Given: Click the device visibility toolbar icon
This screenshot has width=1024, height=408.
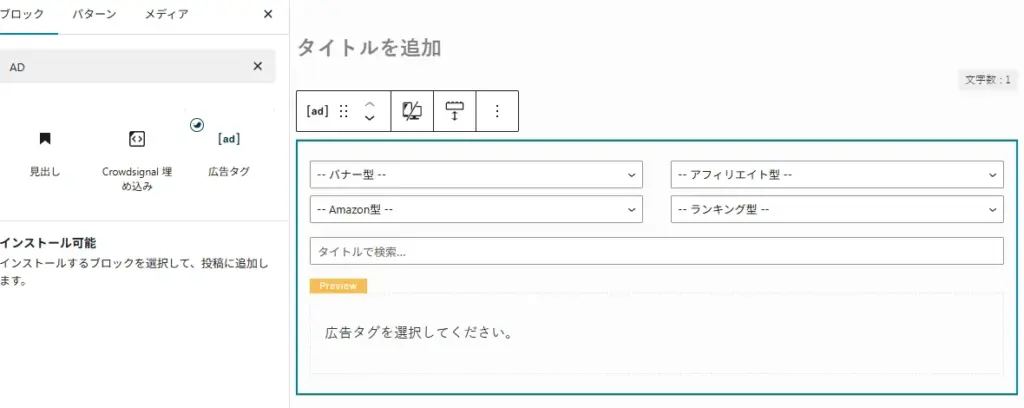Looking at the screenshot, I should (412, 111).
